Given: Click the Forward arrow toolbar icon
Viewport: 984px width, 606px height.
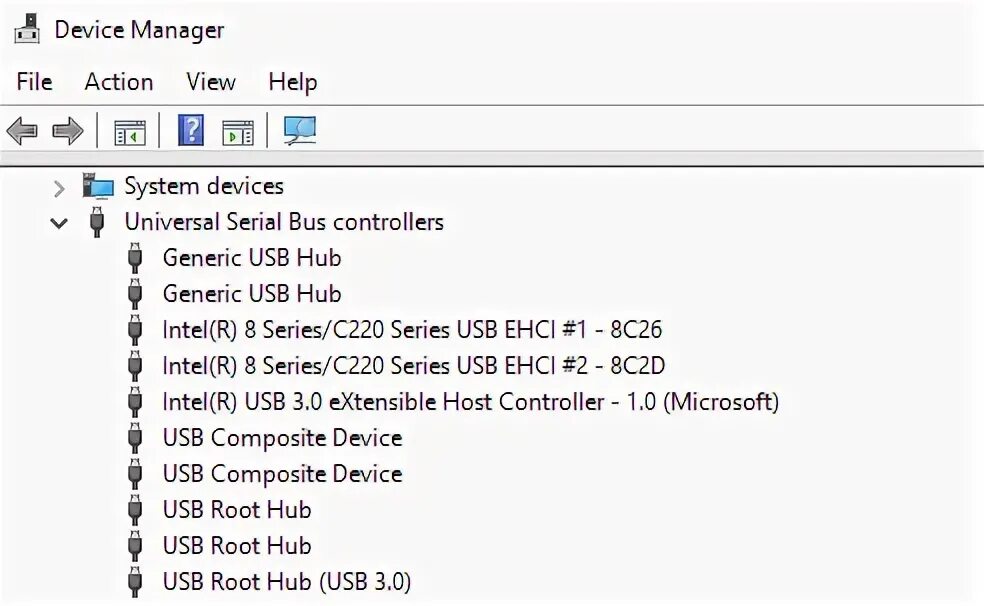Looking at the screenshot, I should [x=68, y=131].
